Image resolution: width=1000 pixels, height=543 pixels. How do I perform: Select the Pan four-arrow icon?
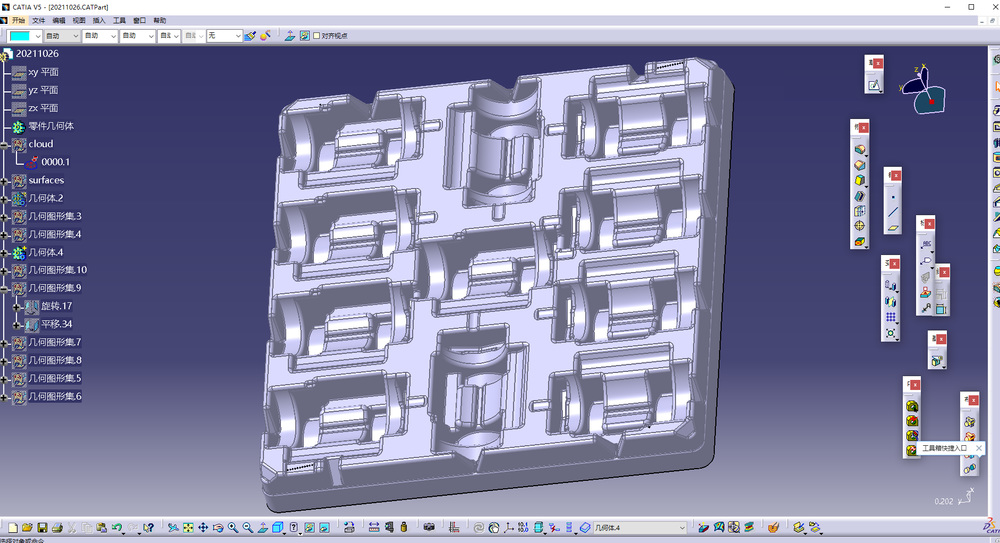click(x=203, y=528)
